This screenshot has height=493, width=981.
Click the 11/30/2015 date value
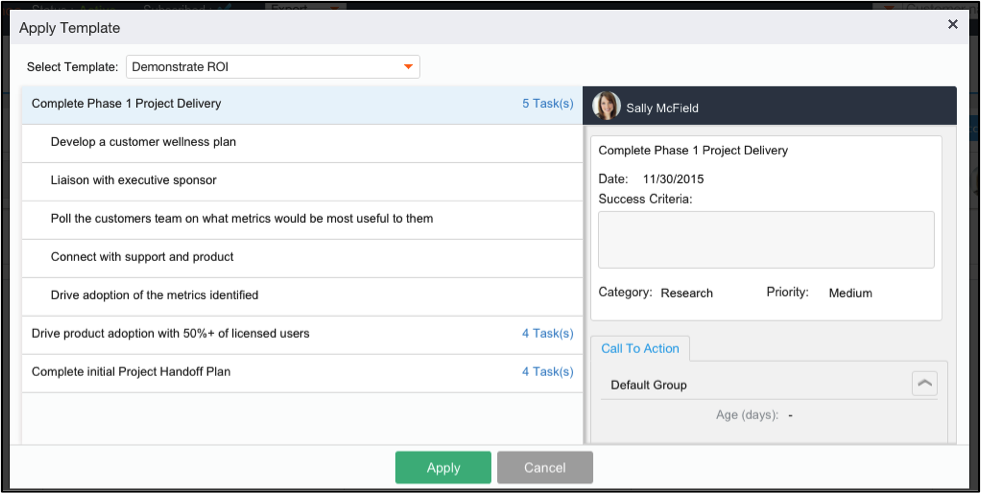(x=675, y=179)
